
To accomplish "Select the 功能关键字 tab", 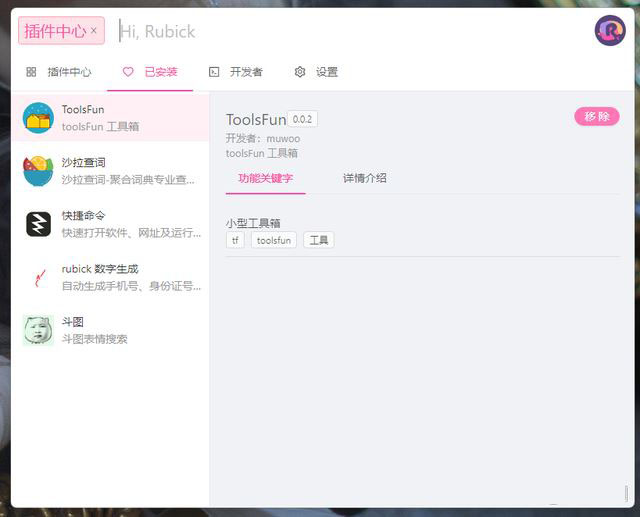I will coord(265,178).
